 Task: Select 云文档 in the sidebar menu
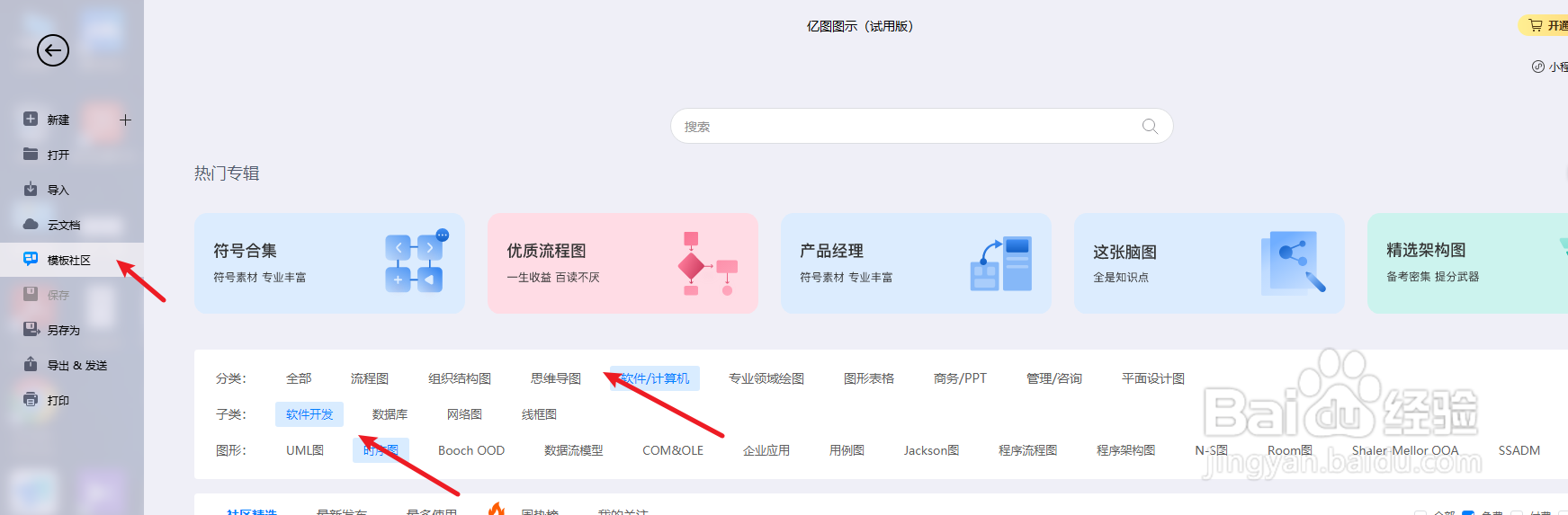[x=64, y=225]
